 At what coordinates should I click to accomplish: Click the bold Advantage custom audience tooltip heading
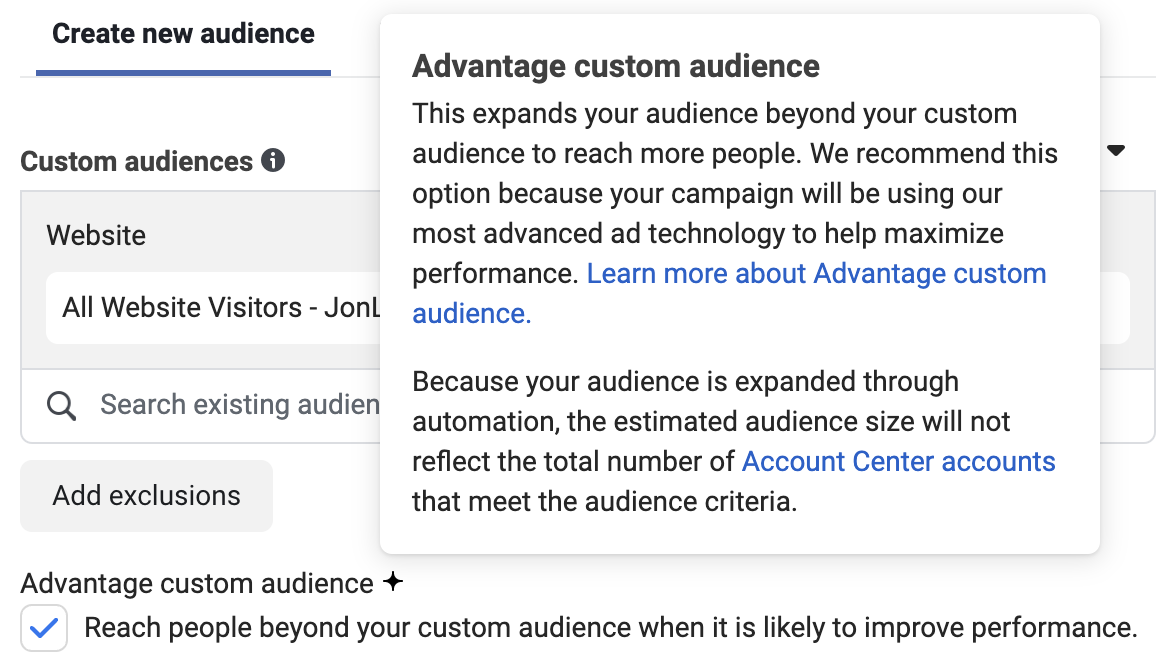(615, 67)
